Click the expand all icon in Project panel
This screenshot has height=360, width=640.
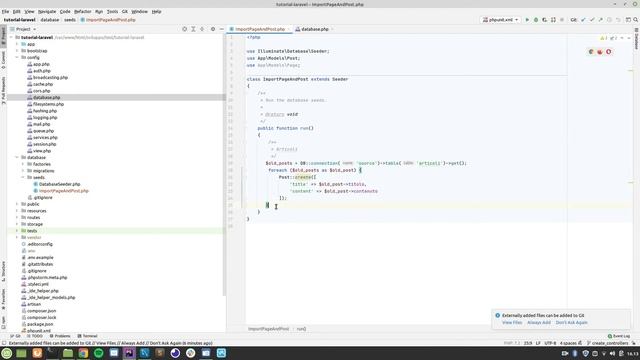pos(193,29)
